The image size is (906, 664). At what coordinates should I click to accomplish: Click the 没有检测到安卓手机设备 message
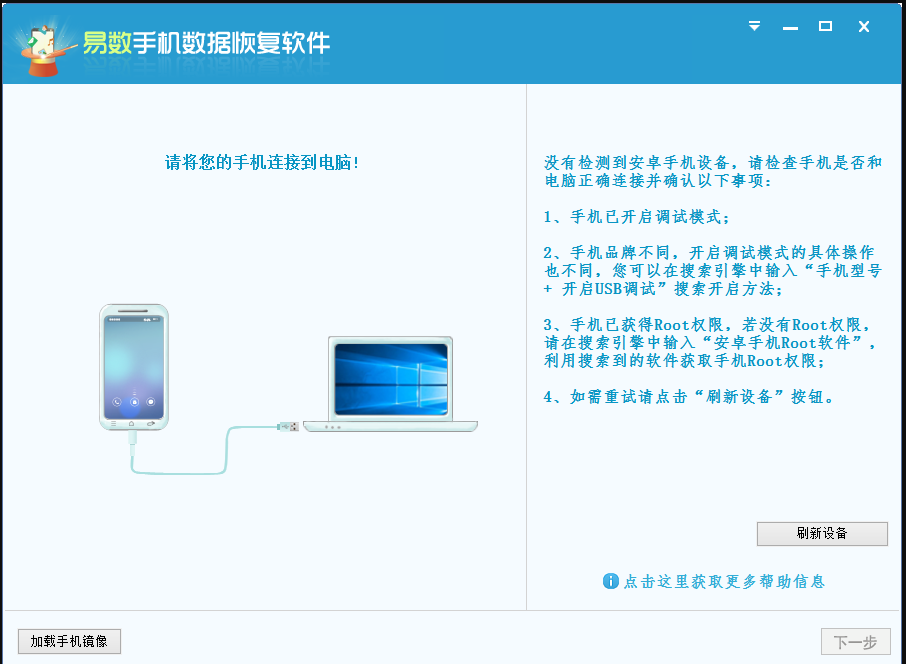[712, 171]
